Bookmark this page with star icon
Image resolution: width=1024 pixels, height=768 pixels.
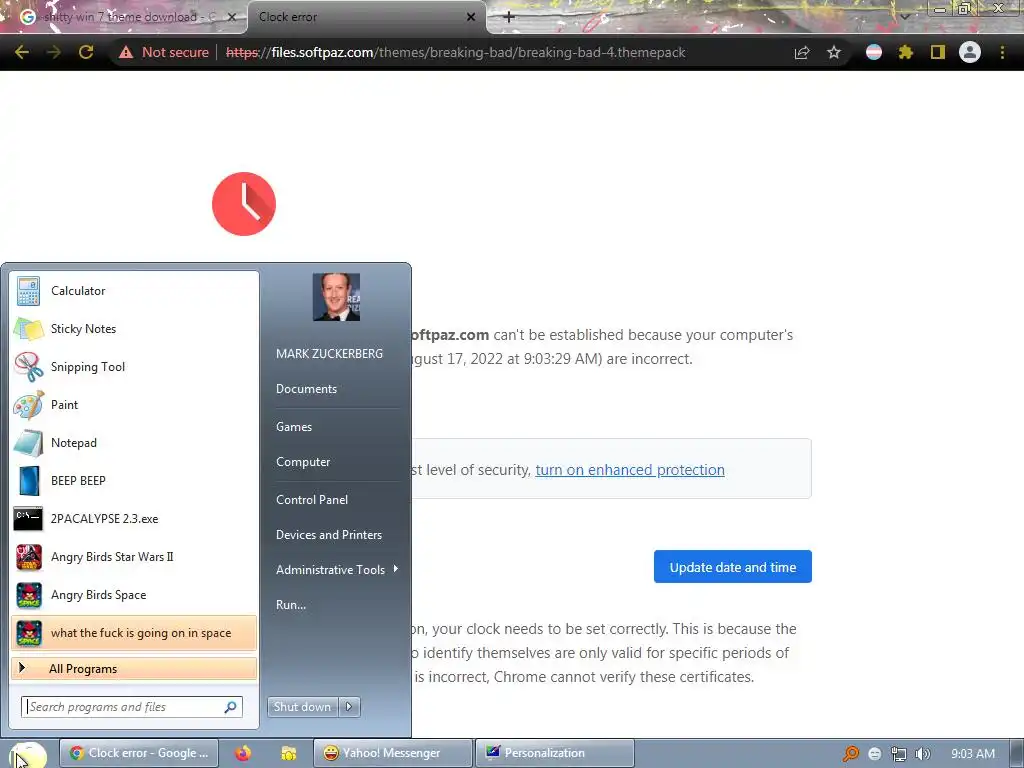(834, 52)
